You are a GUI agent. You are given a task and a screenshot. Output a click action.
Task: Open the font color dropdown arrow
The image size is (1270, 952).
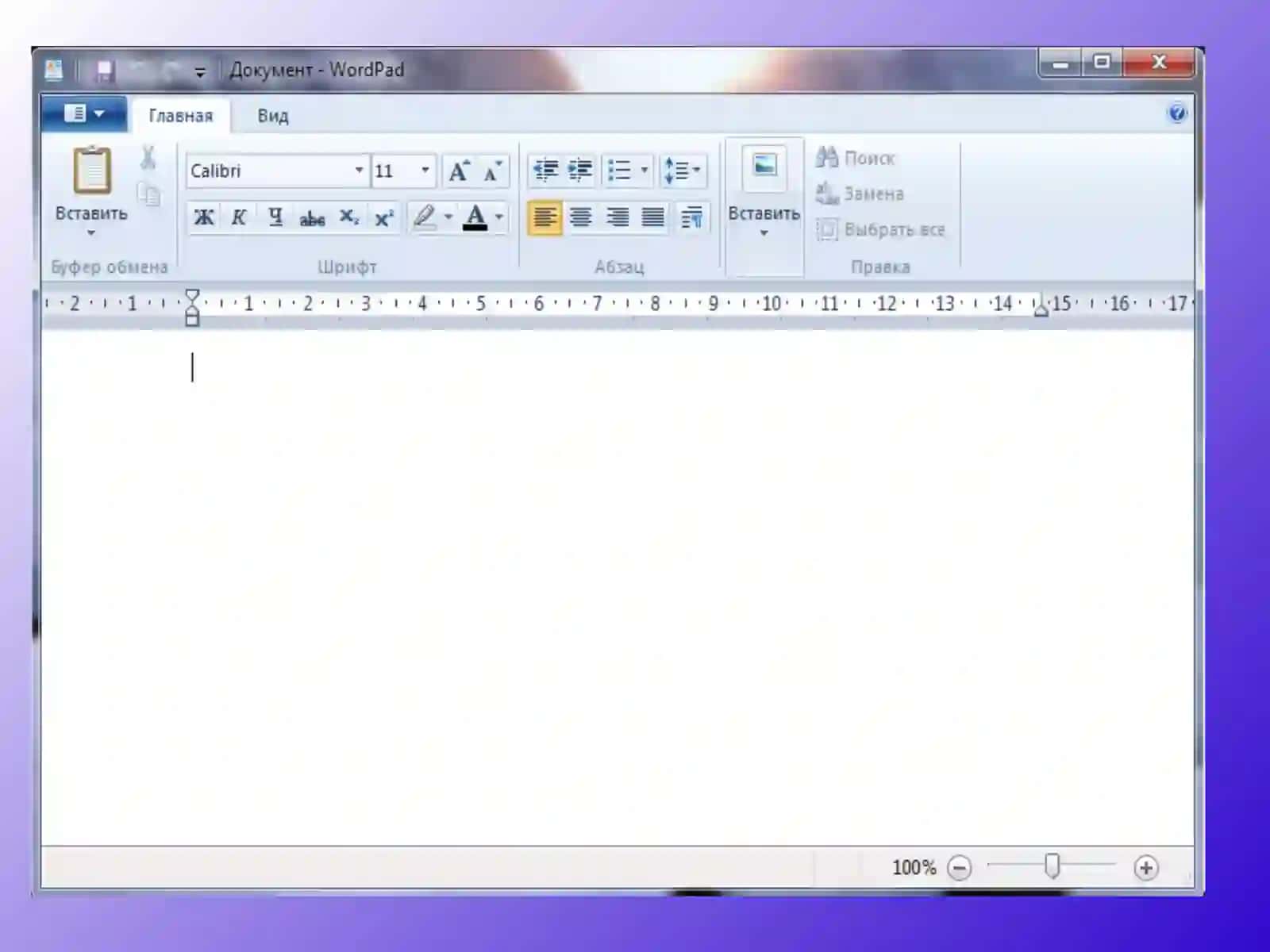pyautogui.click(x=499, y=217)
